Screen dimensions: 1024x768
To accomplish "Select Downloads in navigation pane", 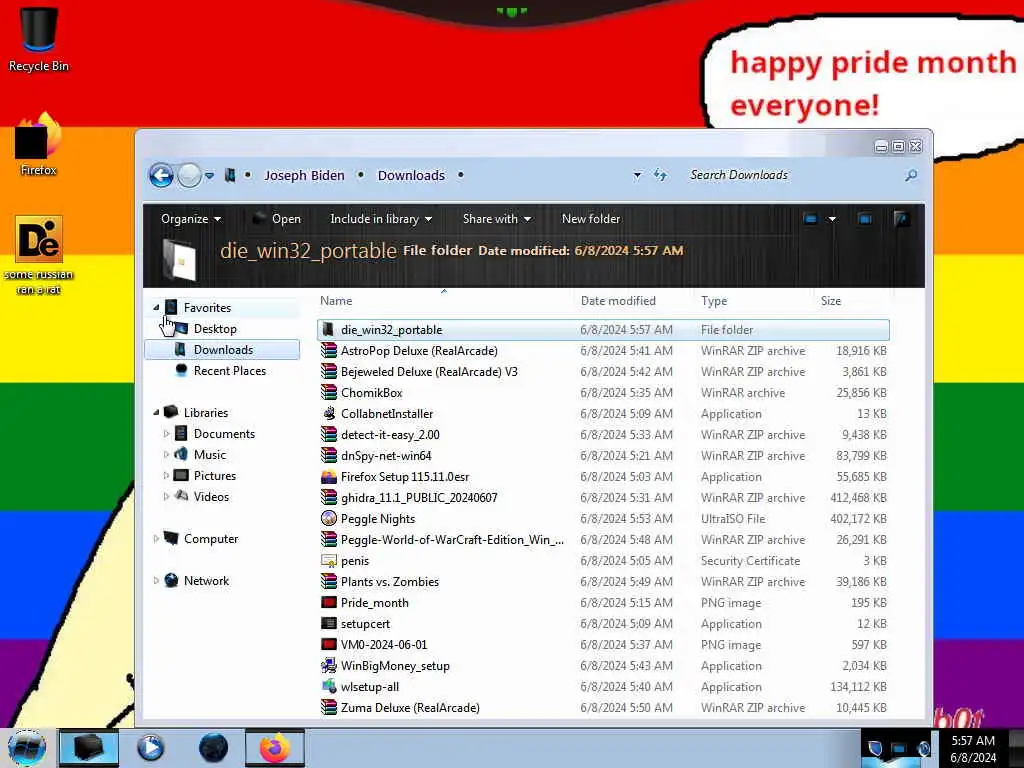I will [222, 349].
